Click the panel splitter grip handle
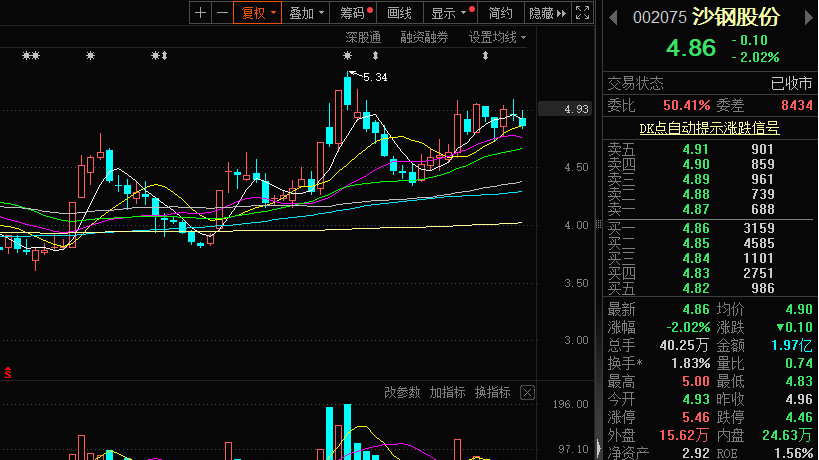This screenshot has width=819, height=460. pyautogui.click(x=598, y=223)
